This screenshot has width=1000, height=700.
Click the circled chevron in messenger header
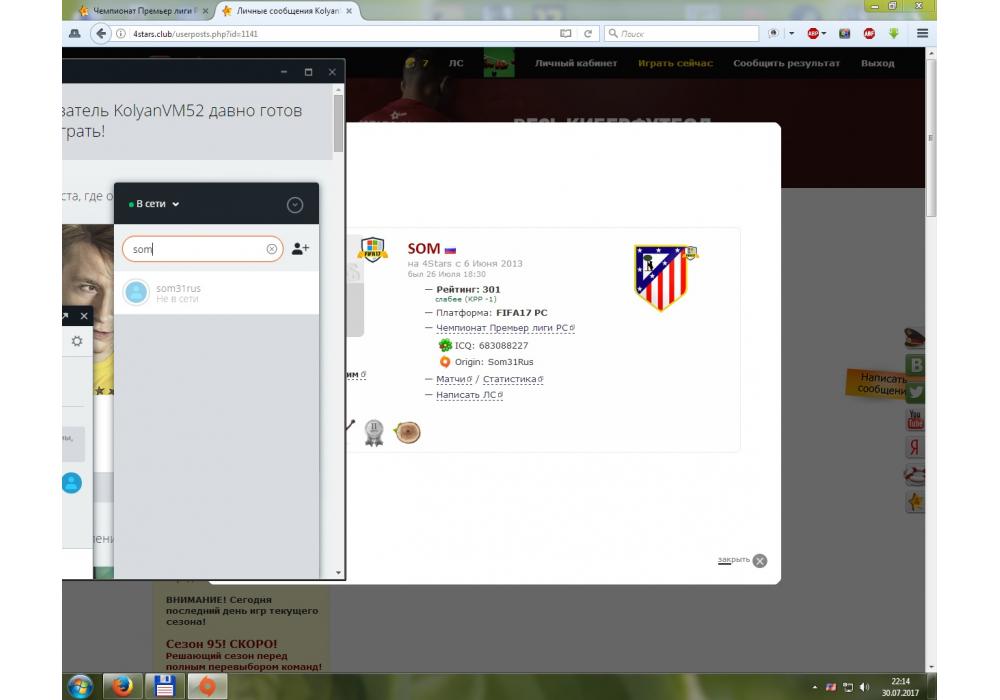pos(295,205)
